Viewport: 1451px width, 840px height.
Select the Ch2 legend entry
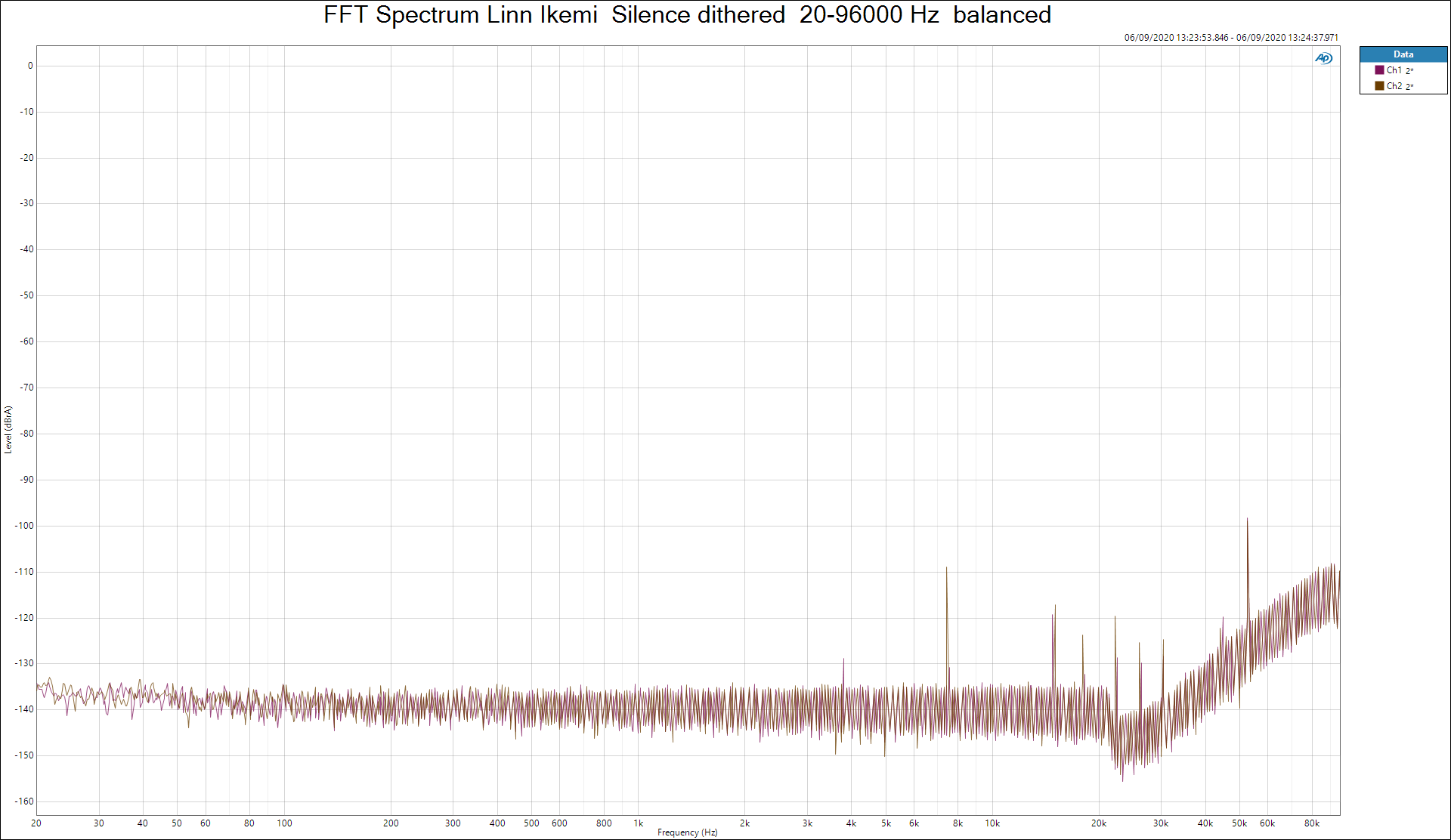1394,86
